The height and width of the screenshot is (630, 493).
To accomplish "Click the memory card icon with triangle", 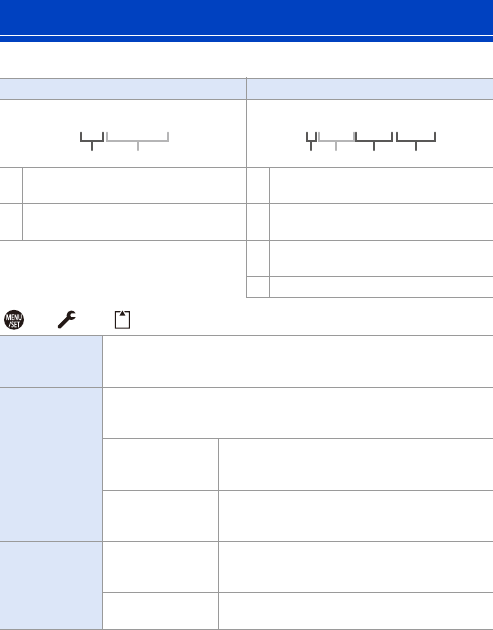I will tap(122, 320).
